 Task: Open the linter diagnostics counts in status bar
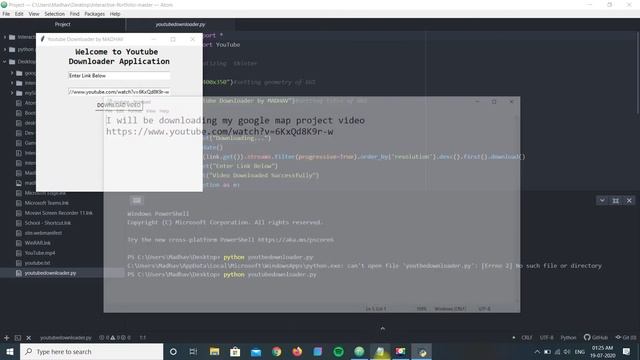click(x=115, y=338)
